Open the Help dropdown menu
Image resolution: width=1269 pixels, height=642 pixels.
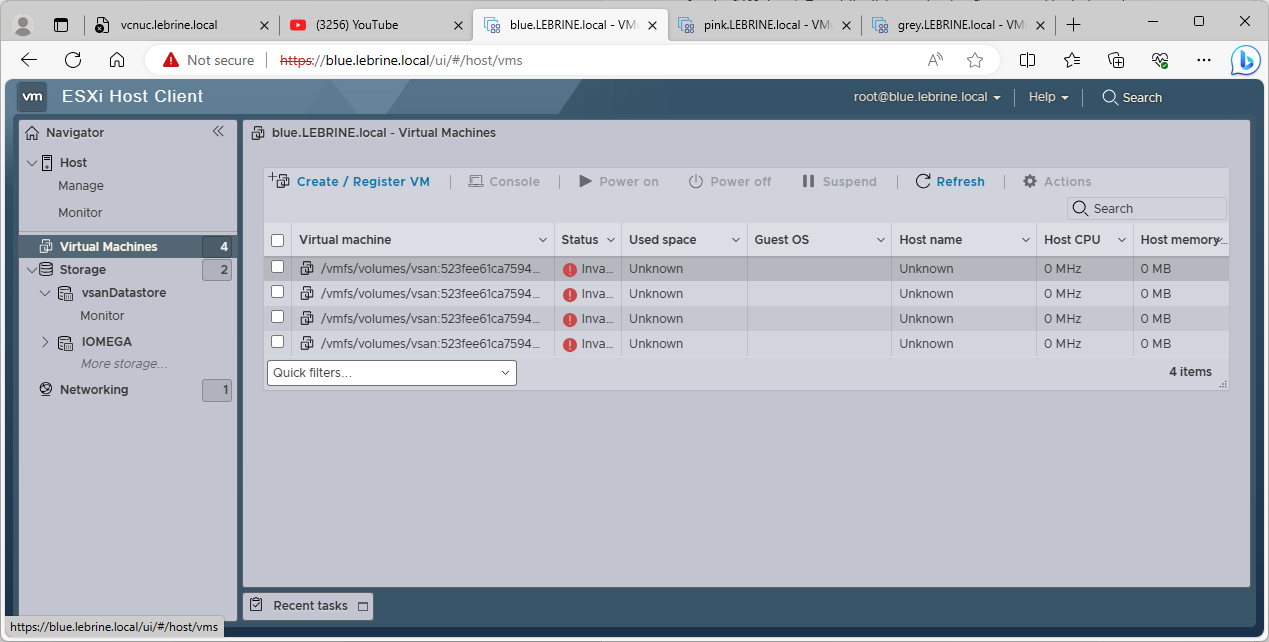coord(1049,97)
